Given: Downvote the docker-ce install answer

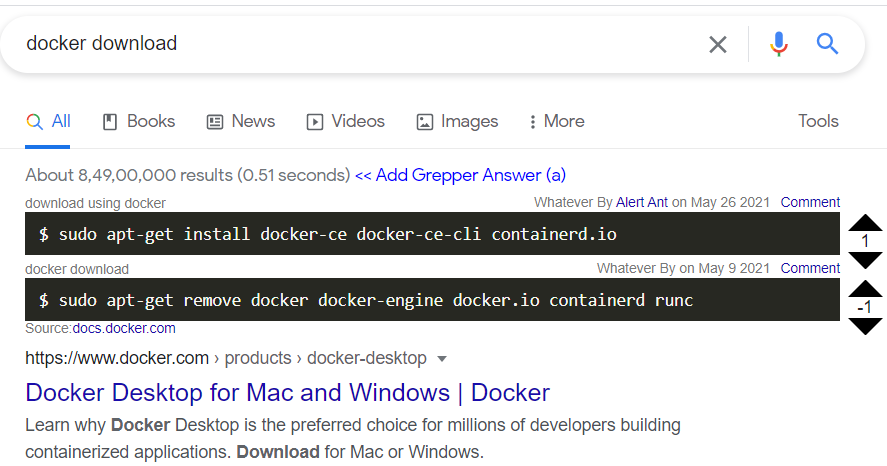Looking at the screenshot, I should 865,260.
